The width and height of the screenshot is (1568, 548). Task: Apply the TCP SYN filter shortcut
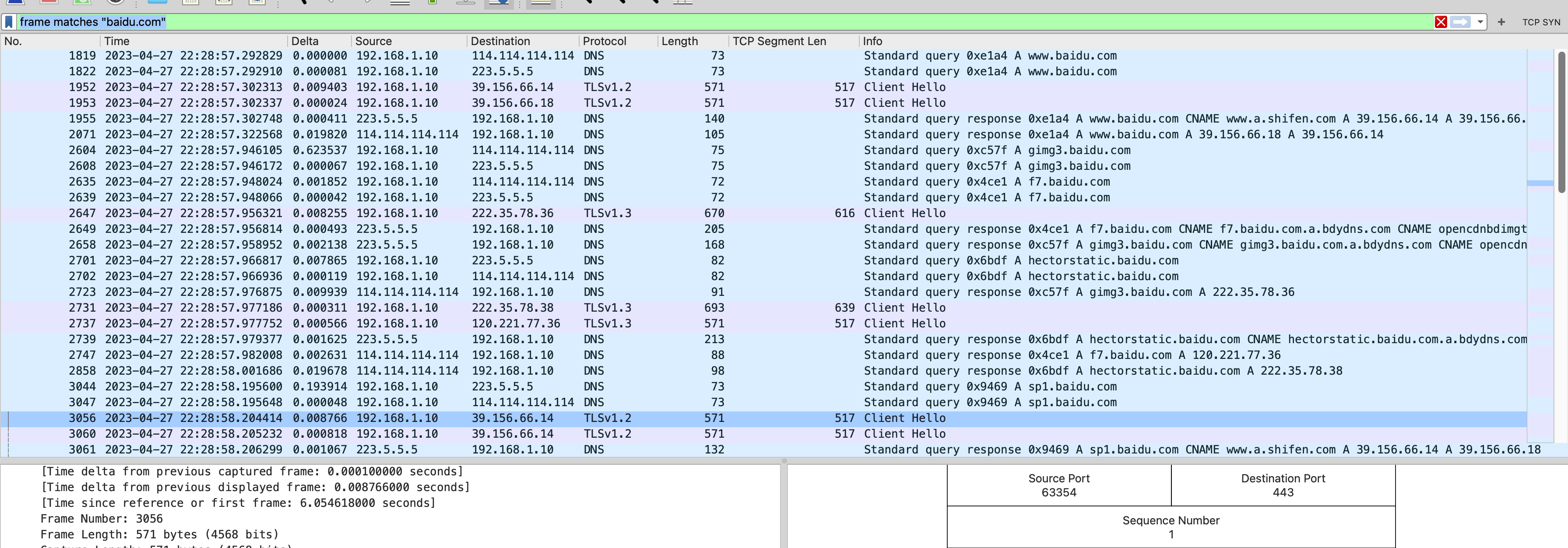tap(1541, 22)
